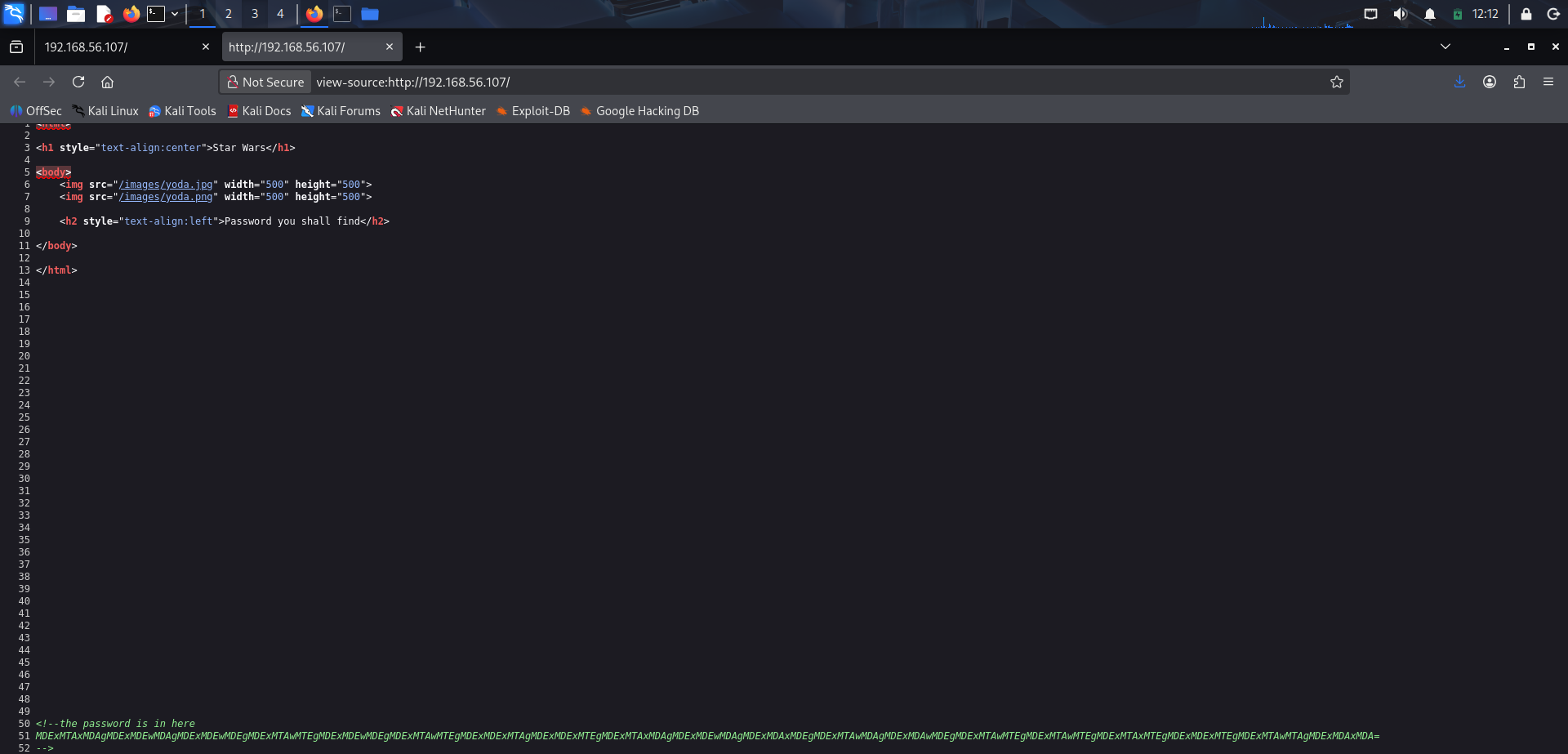This screenshot has height=754, width=1568.
Task: Click the back navigation arrow
Action: [20, 82]
